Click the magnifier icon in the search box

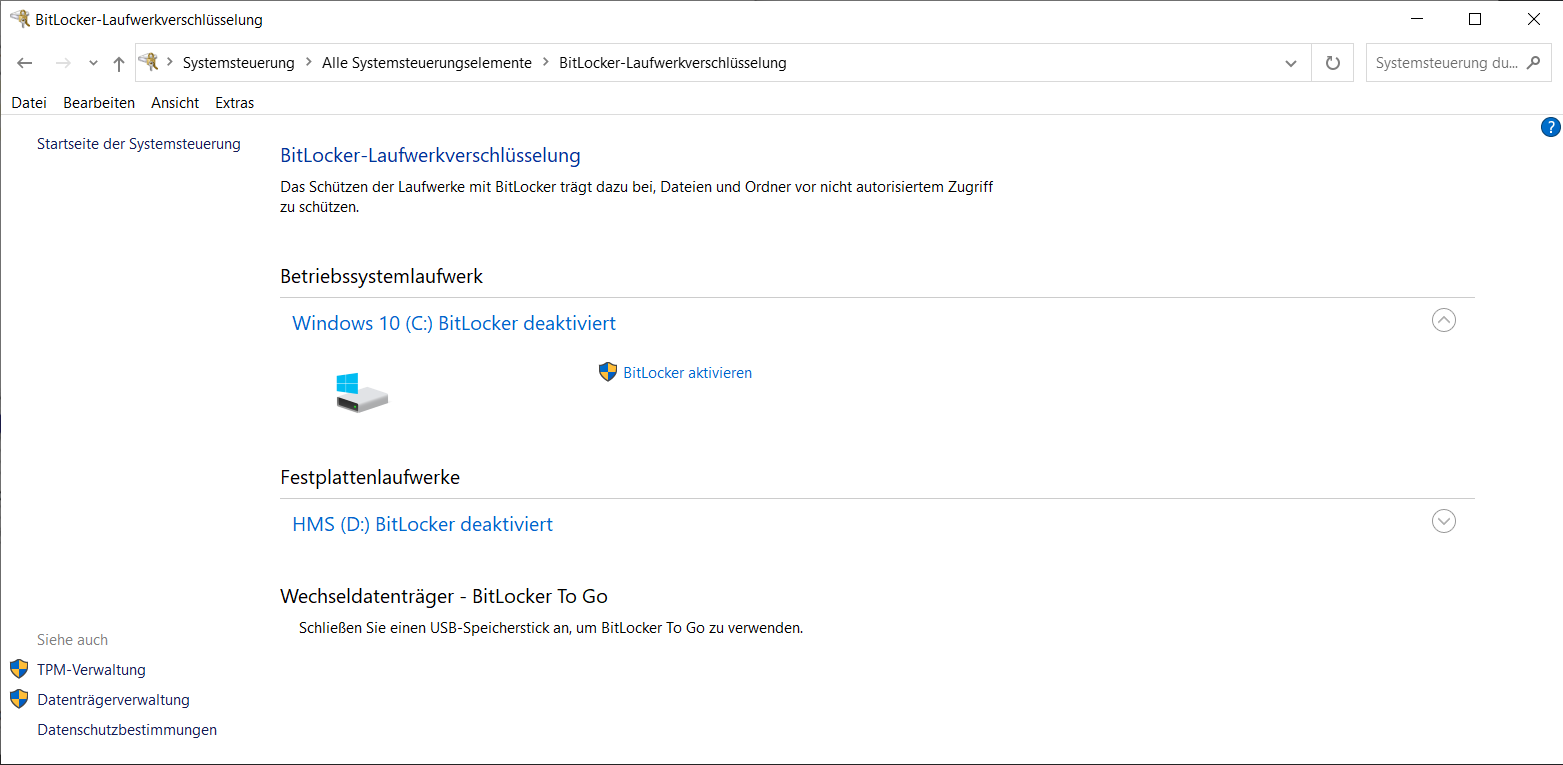(1533, 62)
